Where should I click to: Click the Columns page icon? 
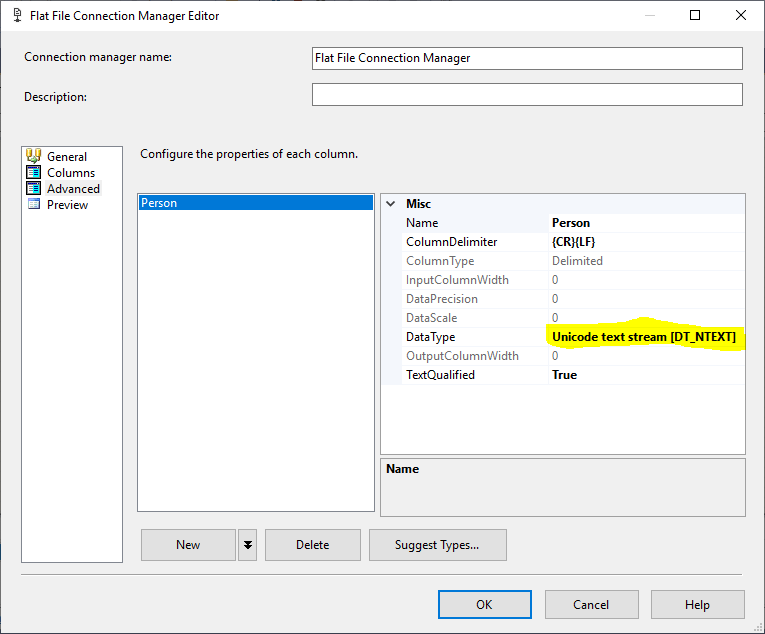(x=33, y=172)
